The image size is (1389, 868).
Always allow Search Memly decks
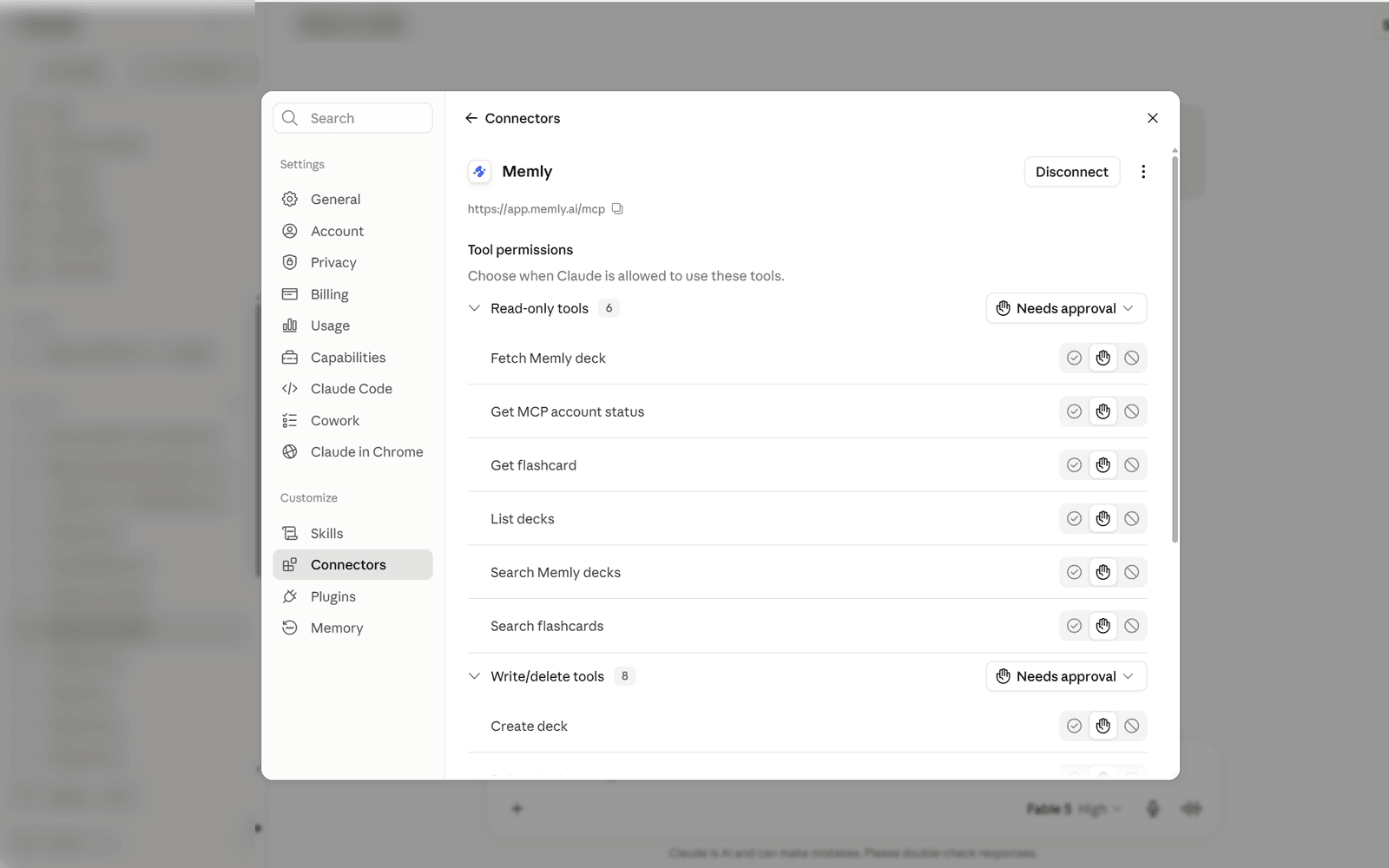[x=1074, y=572]
